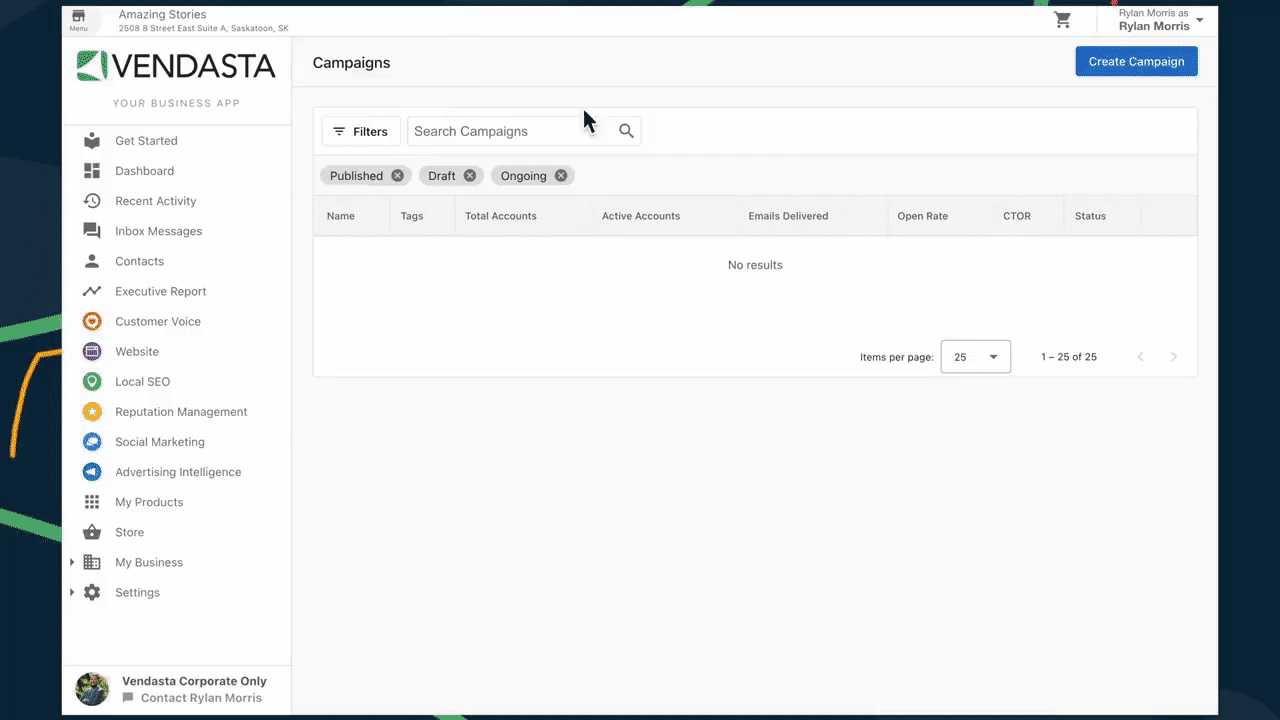
Task: Go to Inbox Messages
Action: (158, 231)
